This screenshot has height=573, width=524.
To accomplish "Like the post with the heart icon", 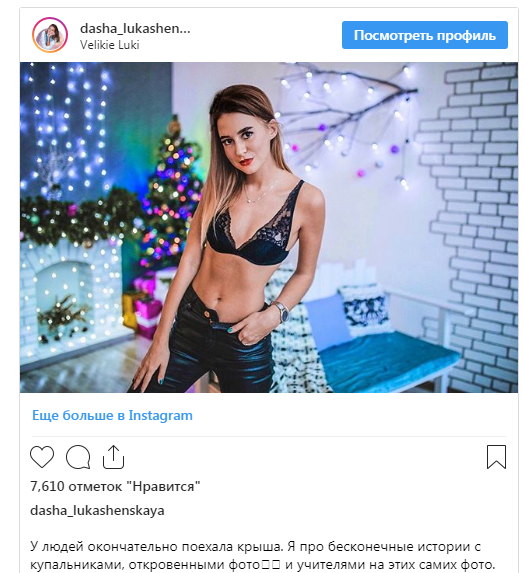I will [42, 457].
